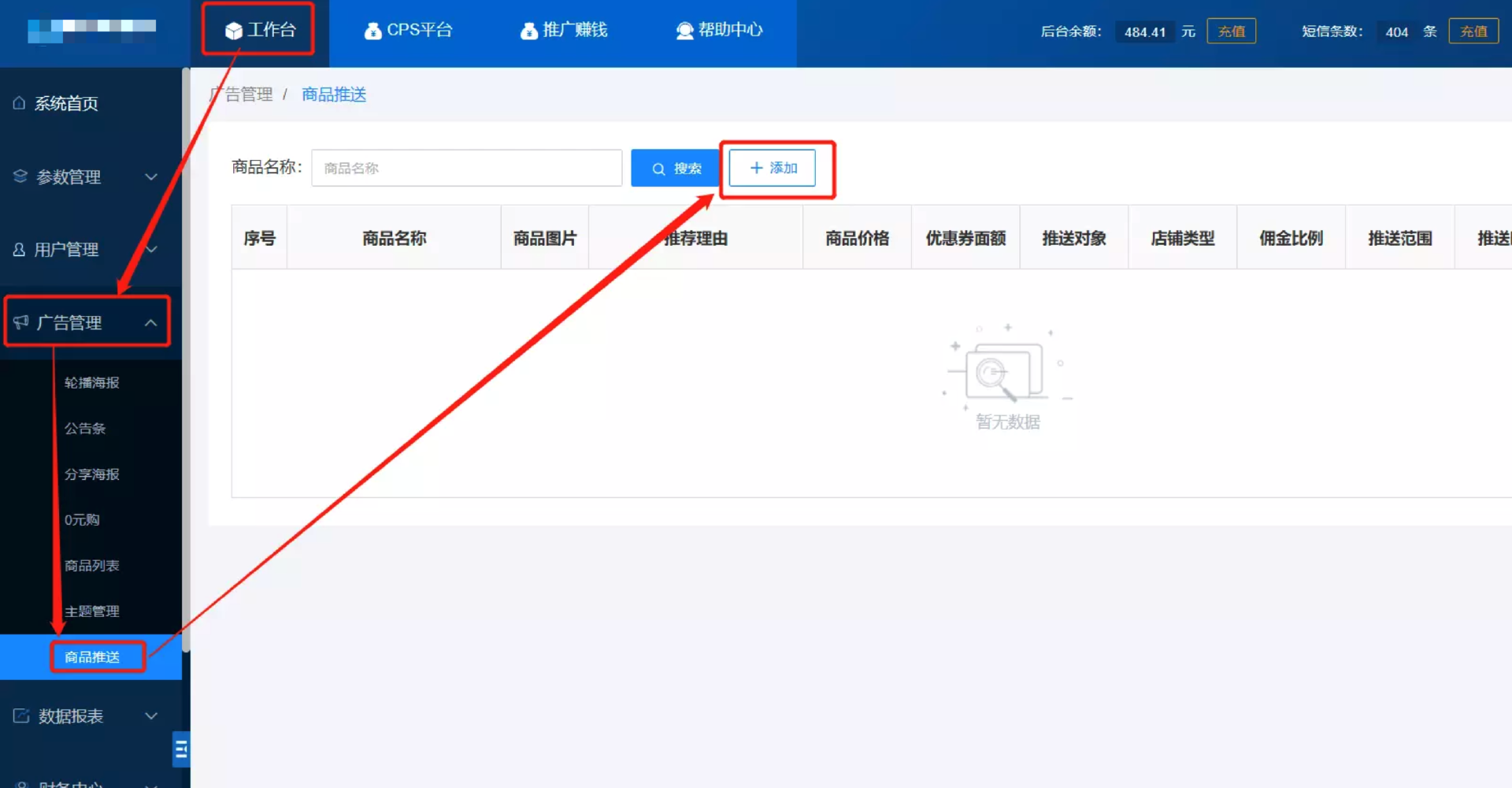Expand the 参数管理 chevron
Image resolution: width=1512 pixels, height=788 pixels.
click(151, 177)
